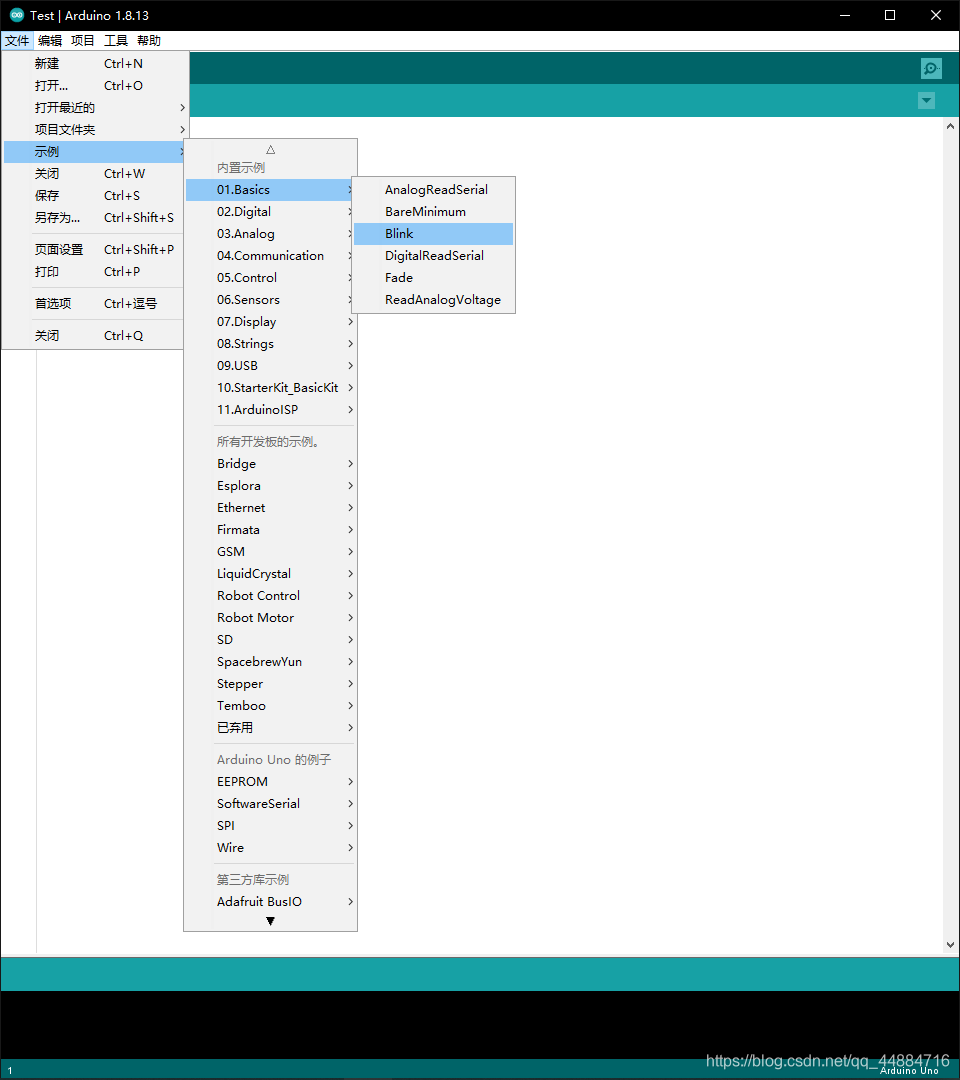This screenshot has width=960, height=1080.
Task: Expand 项目文件夹 submenu
Action: coord(96,129)
